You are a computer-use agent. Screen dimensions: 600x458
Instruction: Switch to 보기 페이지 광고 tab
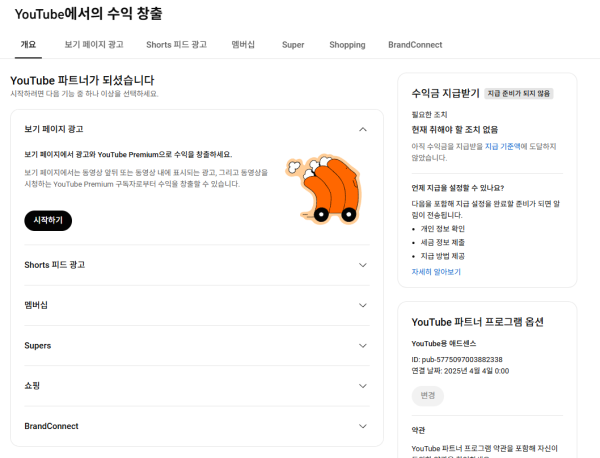point(94,45)
